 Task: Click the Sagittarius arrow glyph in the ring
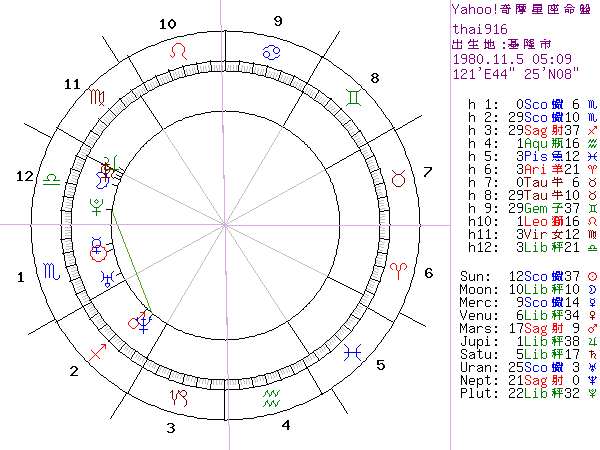click(98, 350)
